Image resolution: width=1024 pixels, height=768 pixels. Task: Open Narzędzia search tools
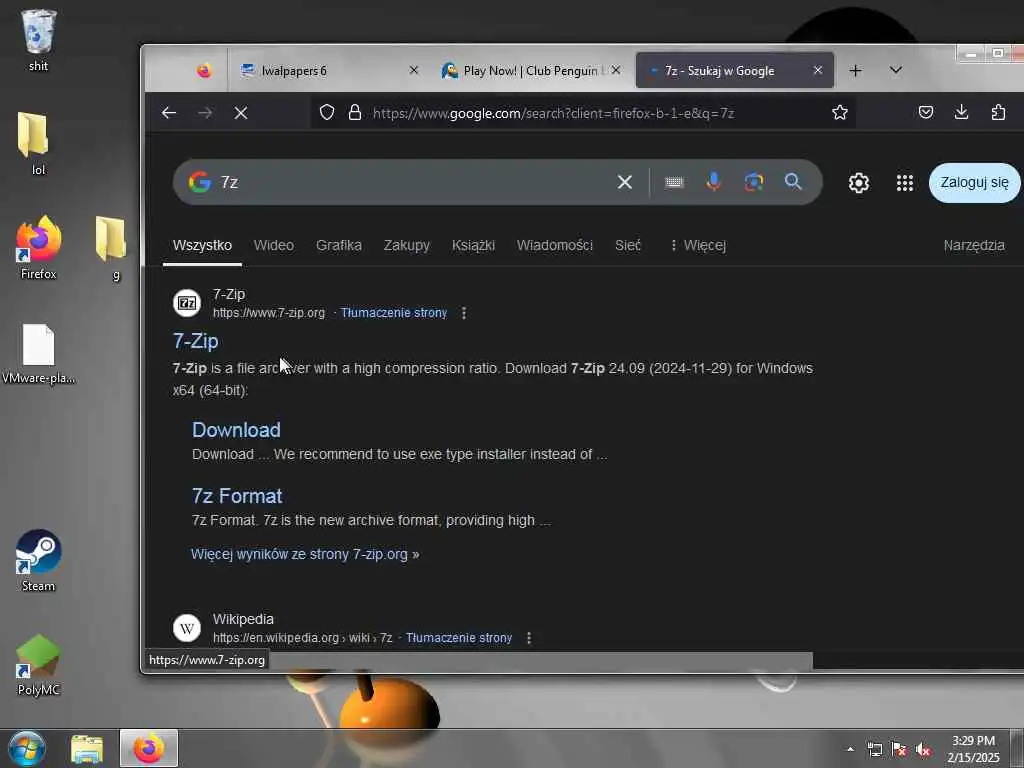click(974, 246)
